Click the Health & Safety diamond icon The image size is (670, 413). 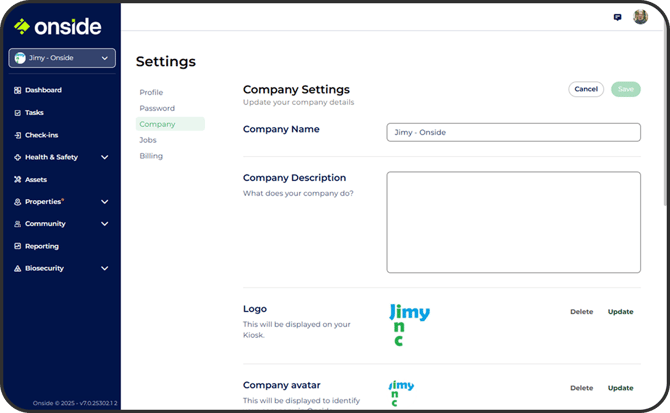[17, 157]
